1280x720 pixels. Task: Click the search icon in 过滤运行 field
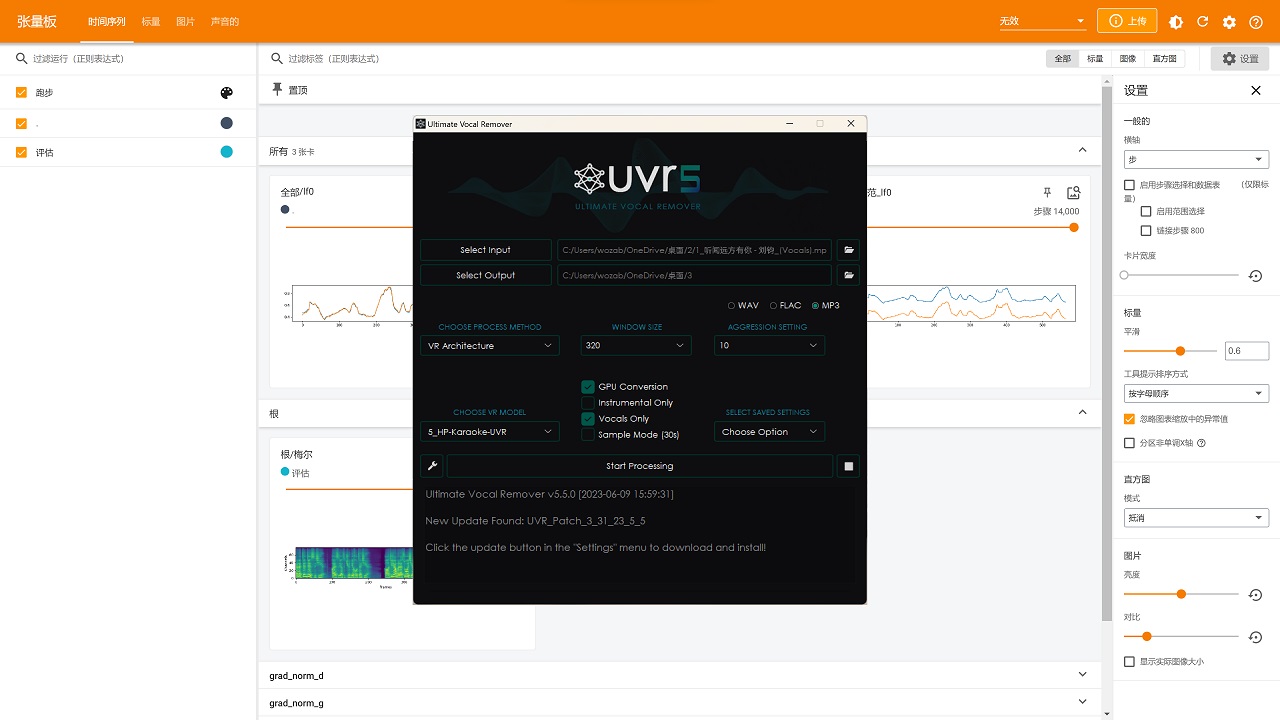[21, 59]
